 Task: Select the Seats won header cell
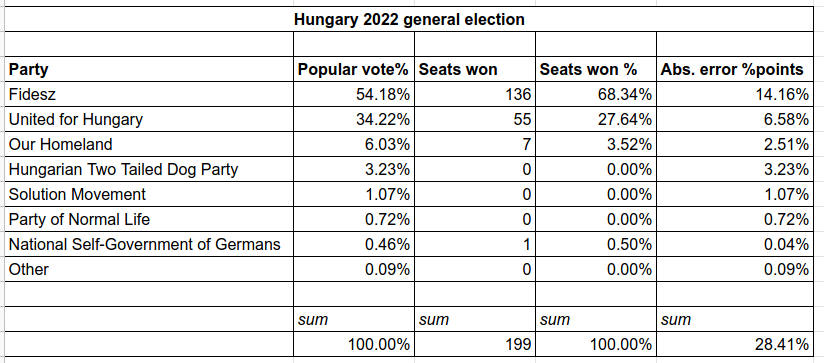475,69
